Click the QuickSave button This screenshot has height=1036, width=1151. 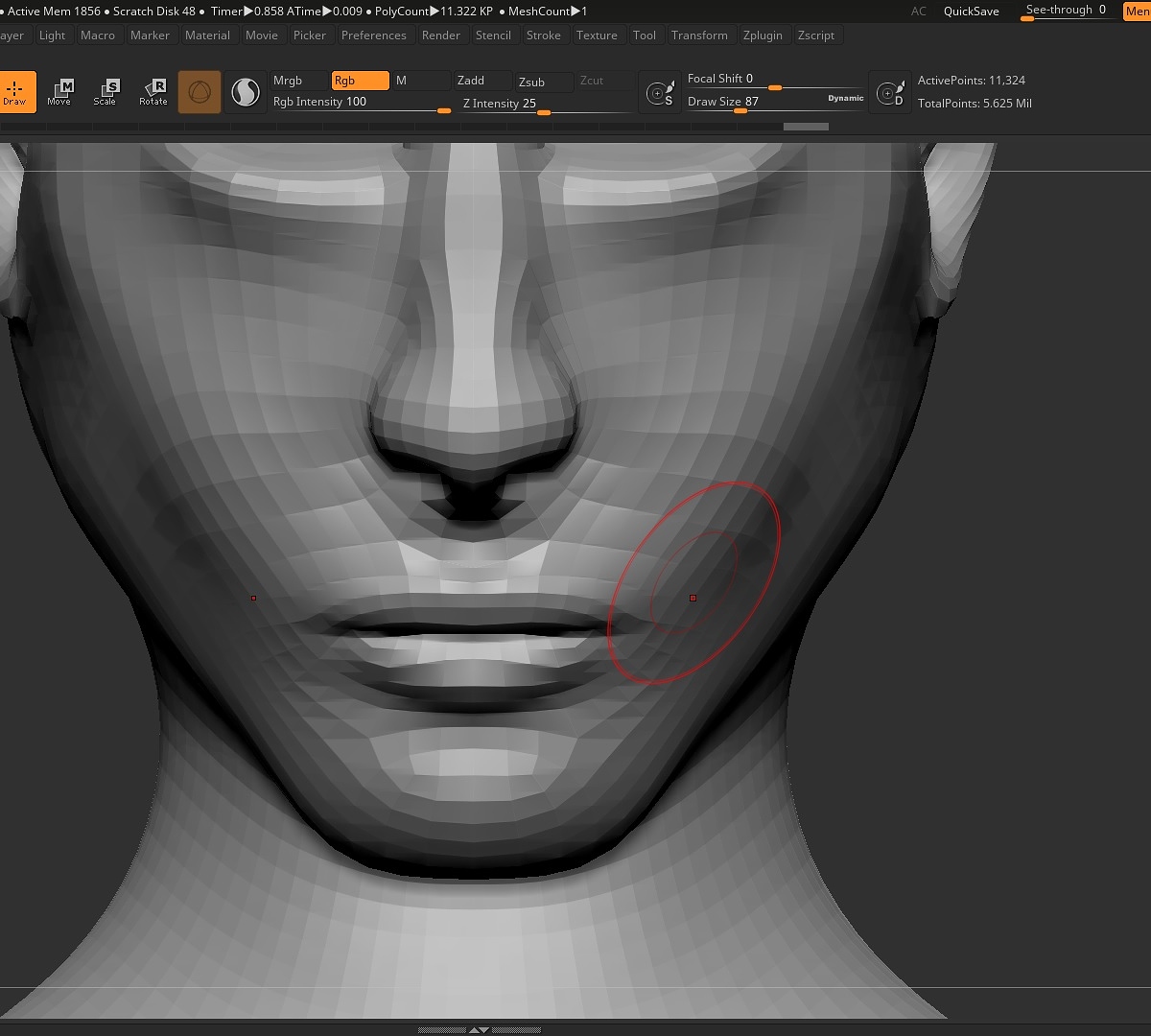coord(971,12)
